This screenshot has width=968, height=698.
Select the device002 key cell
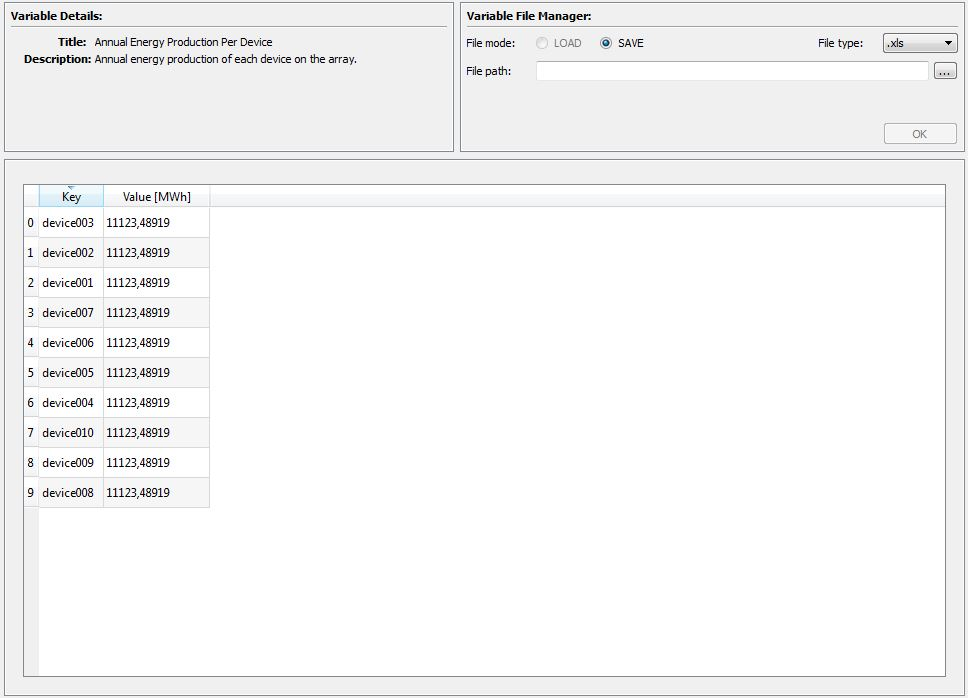70,252
